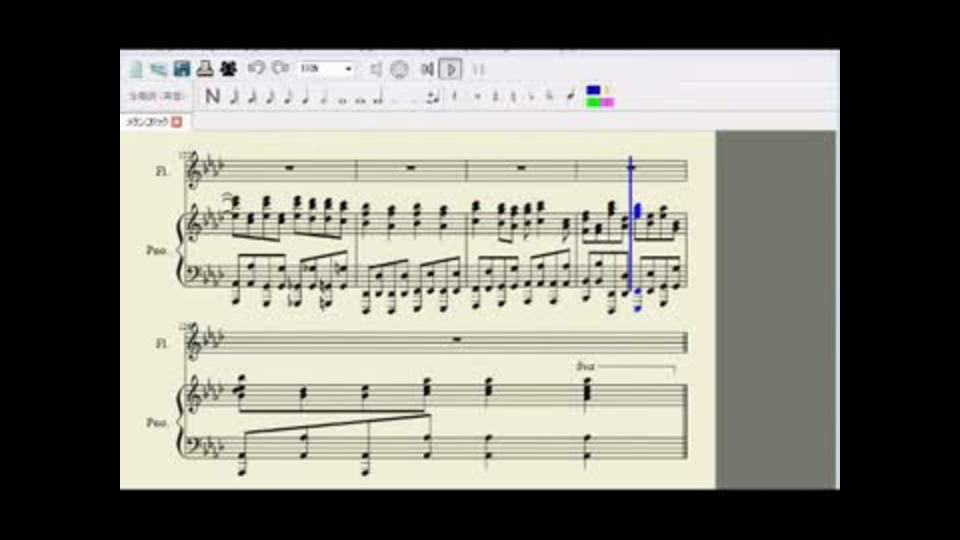Rewind playback to the start

click(x=427, y=69)
